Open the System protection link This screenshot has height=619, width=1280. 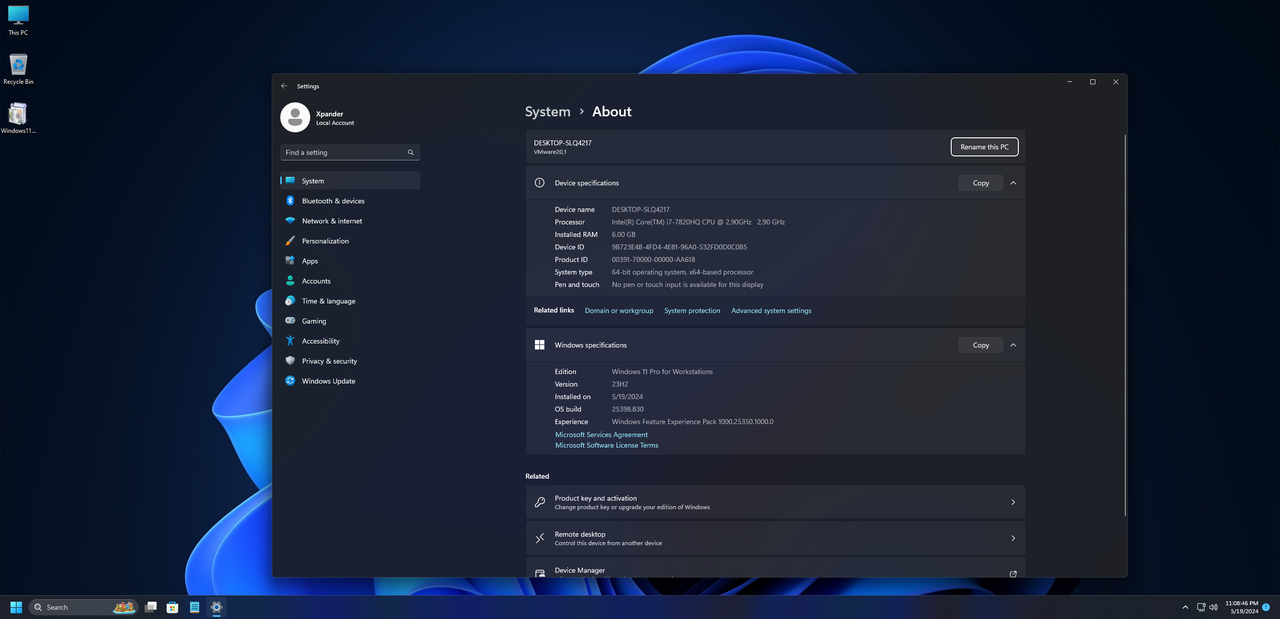692,311
